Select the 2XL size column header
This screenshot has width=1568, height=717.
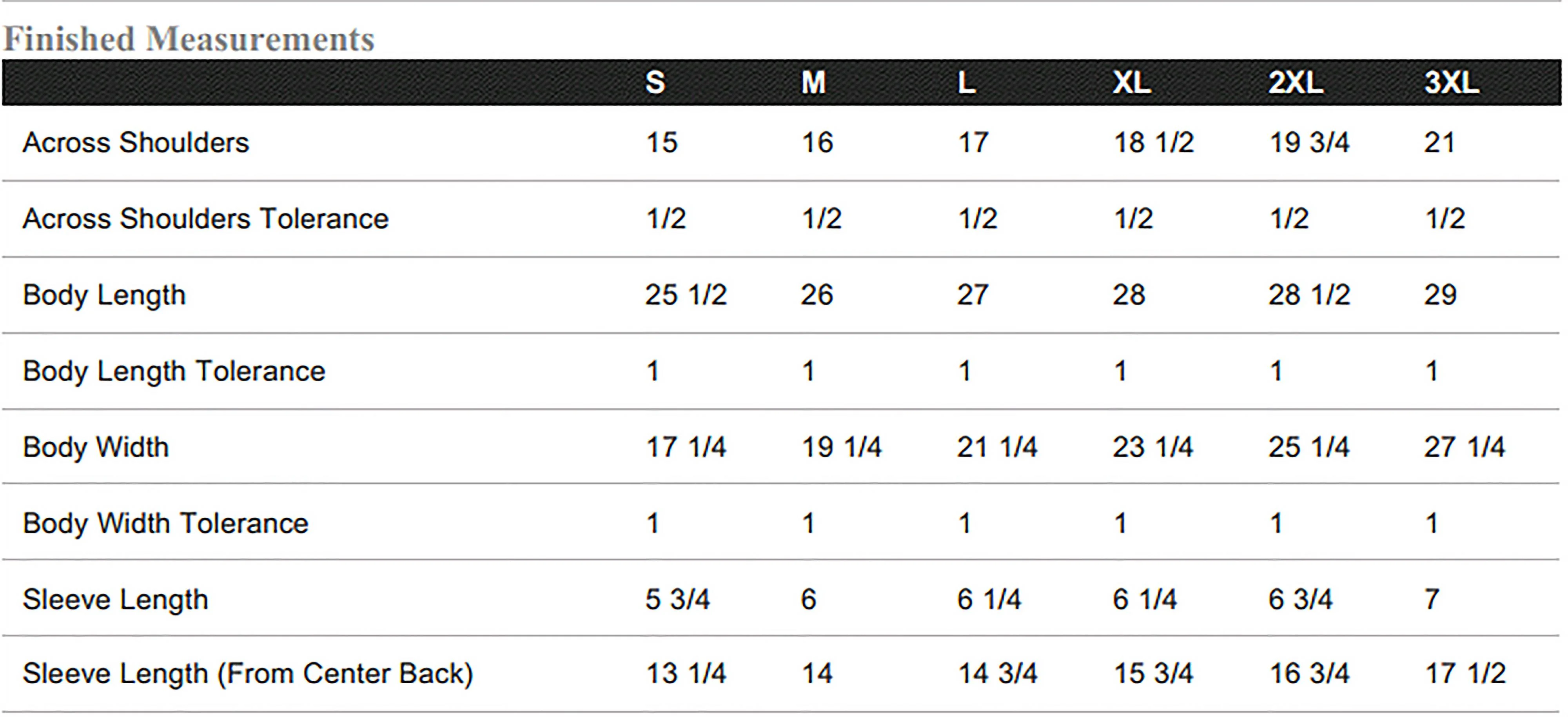pos(1295,82)
